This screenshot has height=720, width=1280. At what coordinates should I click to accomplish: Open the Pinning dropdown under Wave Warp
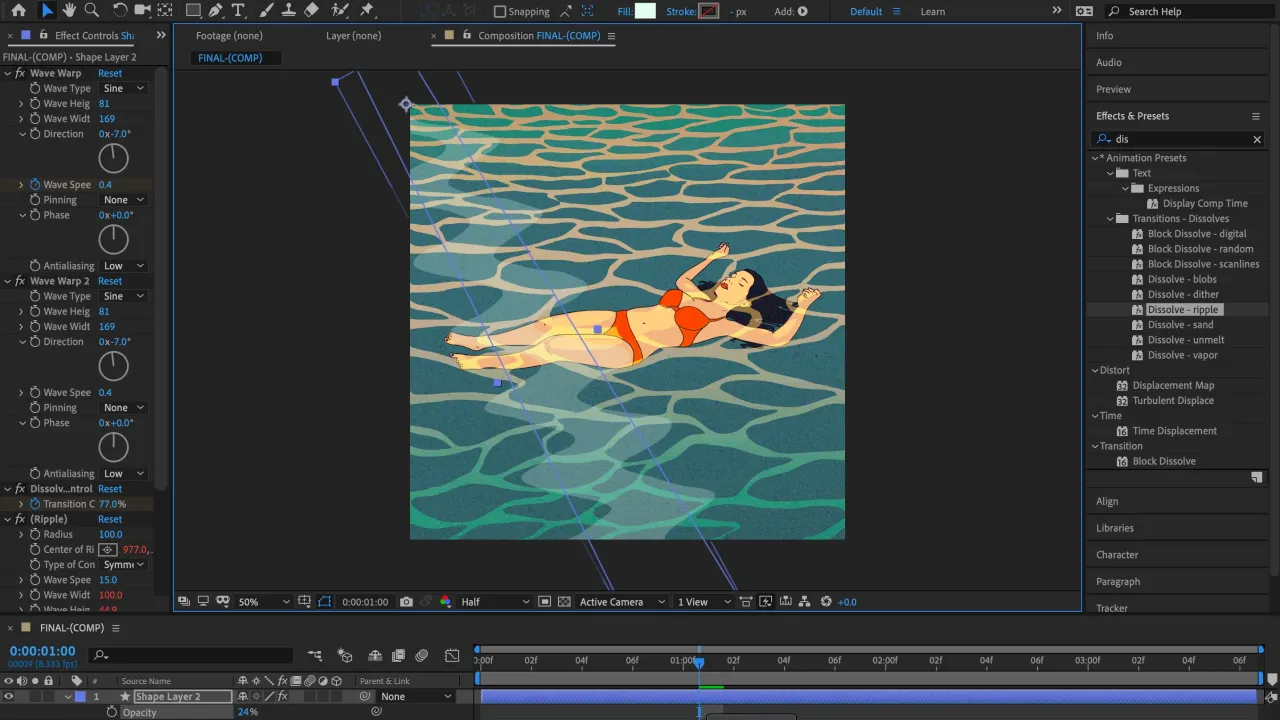click(x=124, y=200)
